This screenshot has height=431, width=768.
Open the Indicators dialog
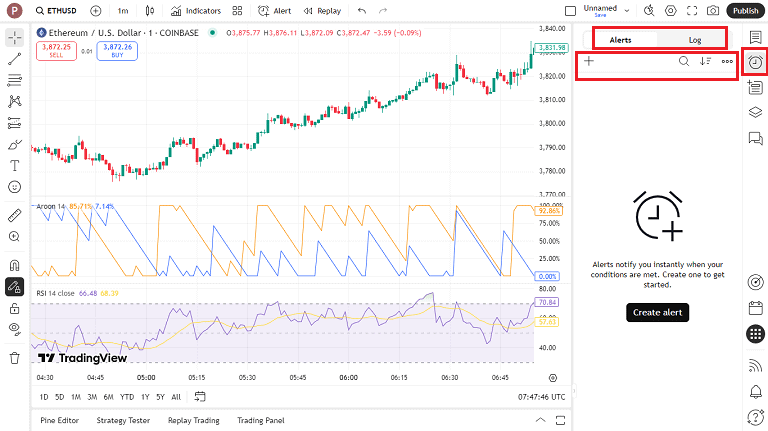[196, 11]
